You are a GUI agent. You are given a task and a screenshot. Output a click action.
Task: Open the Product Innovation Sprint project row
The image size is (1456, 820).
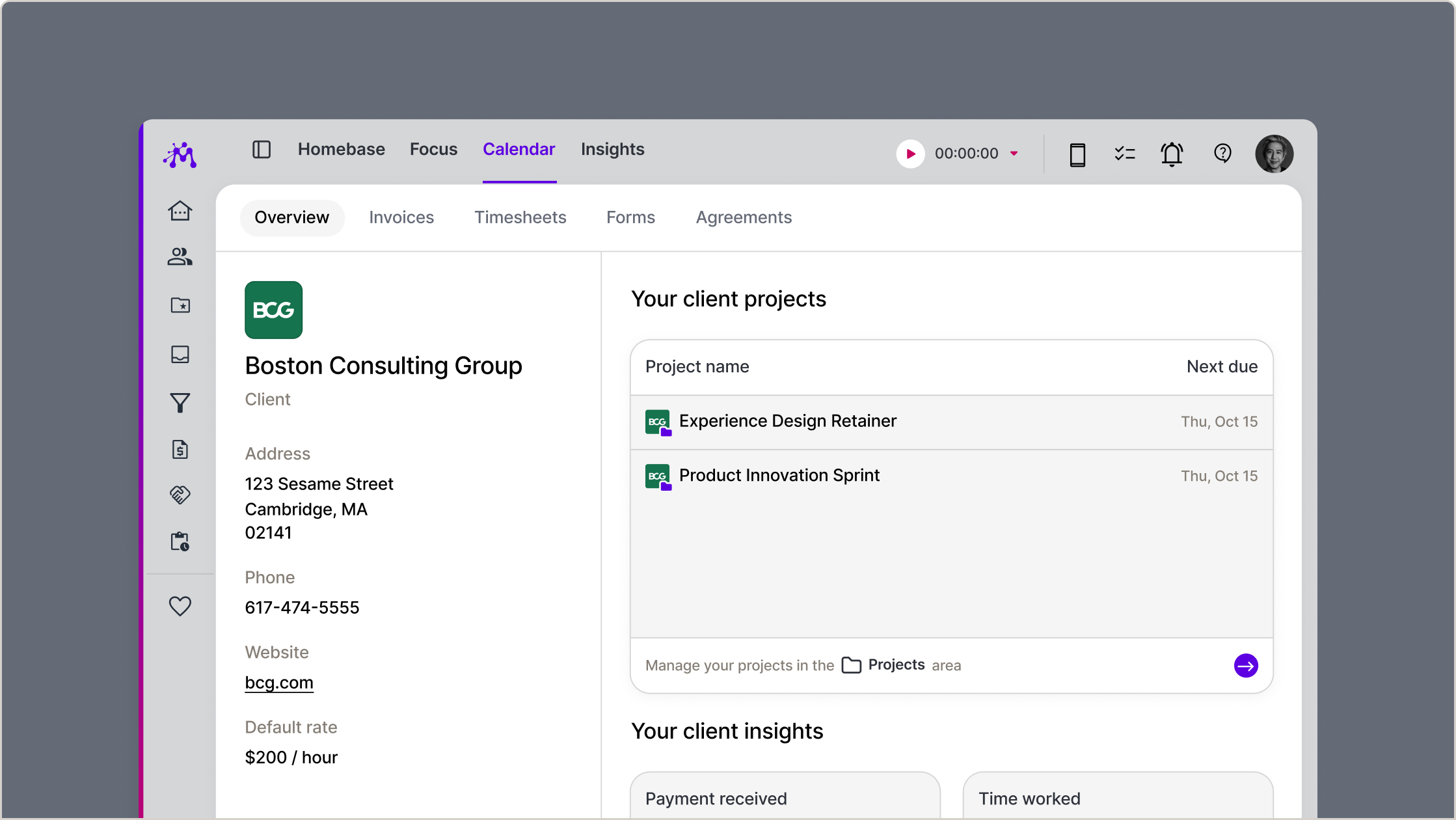951,476
